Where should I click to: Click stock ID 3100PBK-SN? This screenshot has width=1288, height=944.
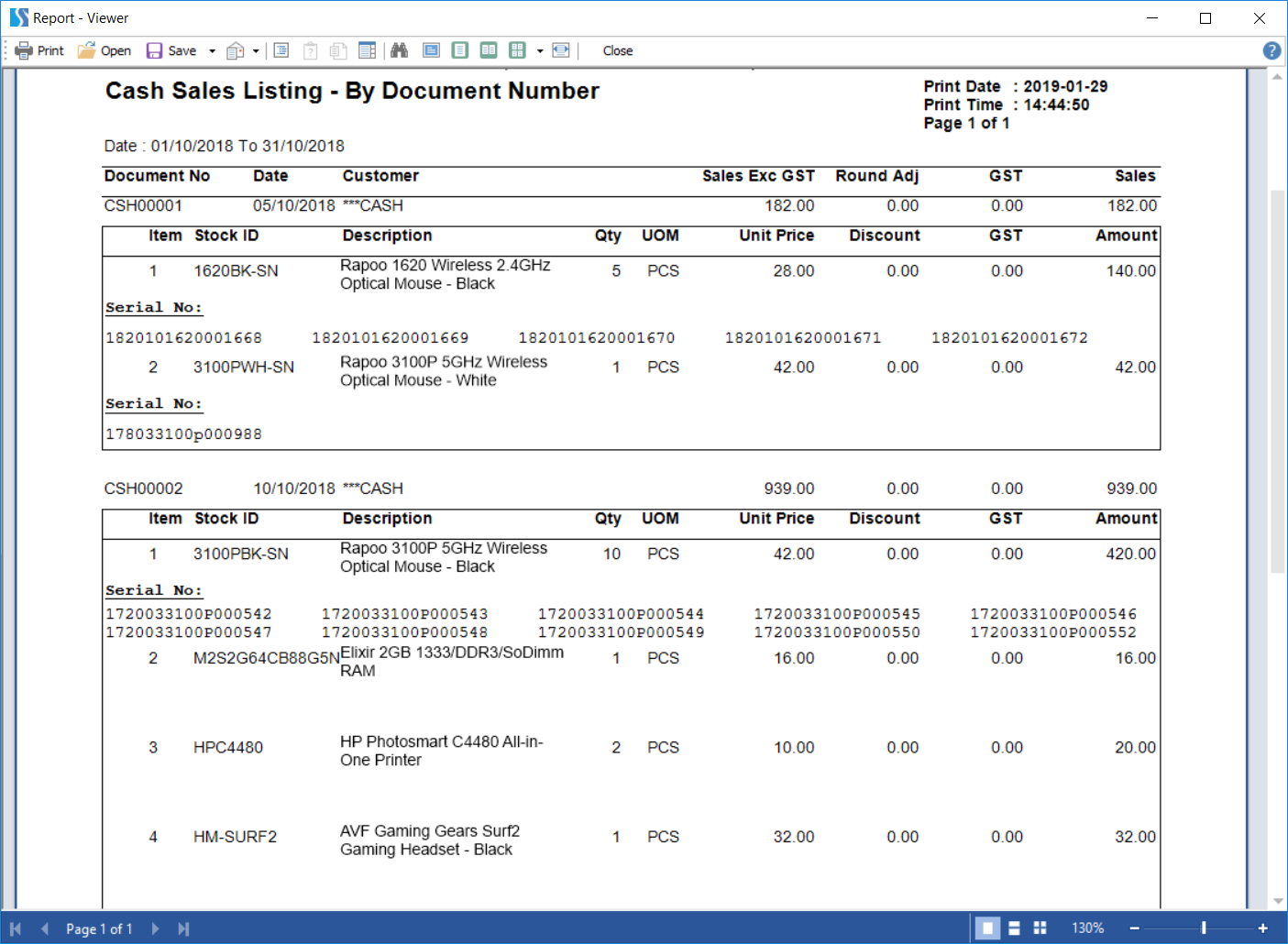pyautogui.click(x=241, y=554)
